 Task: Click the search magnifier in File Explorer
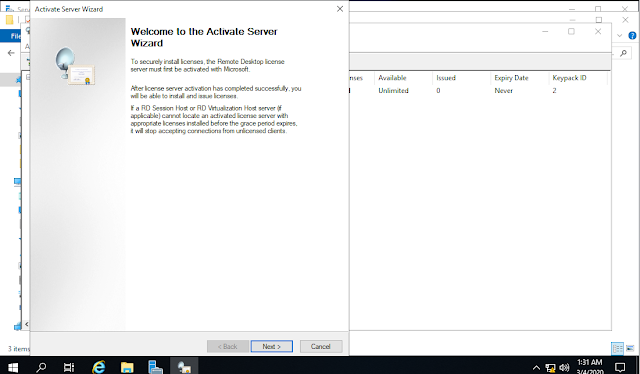pos(623,53)
